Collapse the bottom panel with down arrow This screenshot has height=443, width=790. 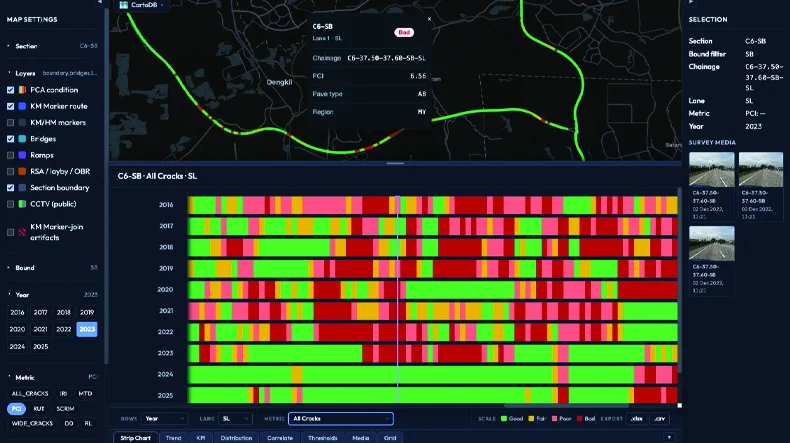point(669,437)
